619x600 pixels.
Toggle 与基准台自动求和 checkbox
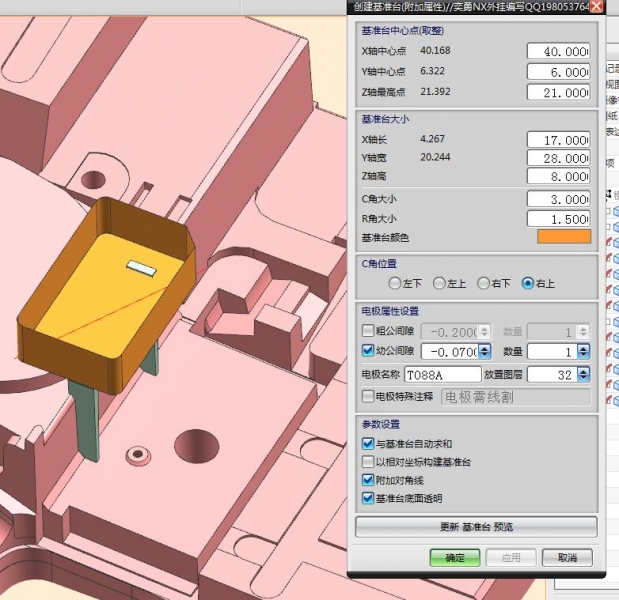pyautogui.click(x=368, y=444)
